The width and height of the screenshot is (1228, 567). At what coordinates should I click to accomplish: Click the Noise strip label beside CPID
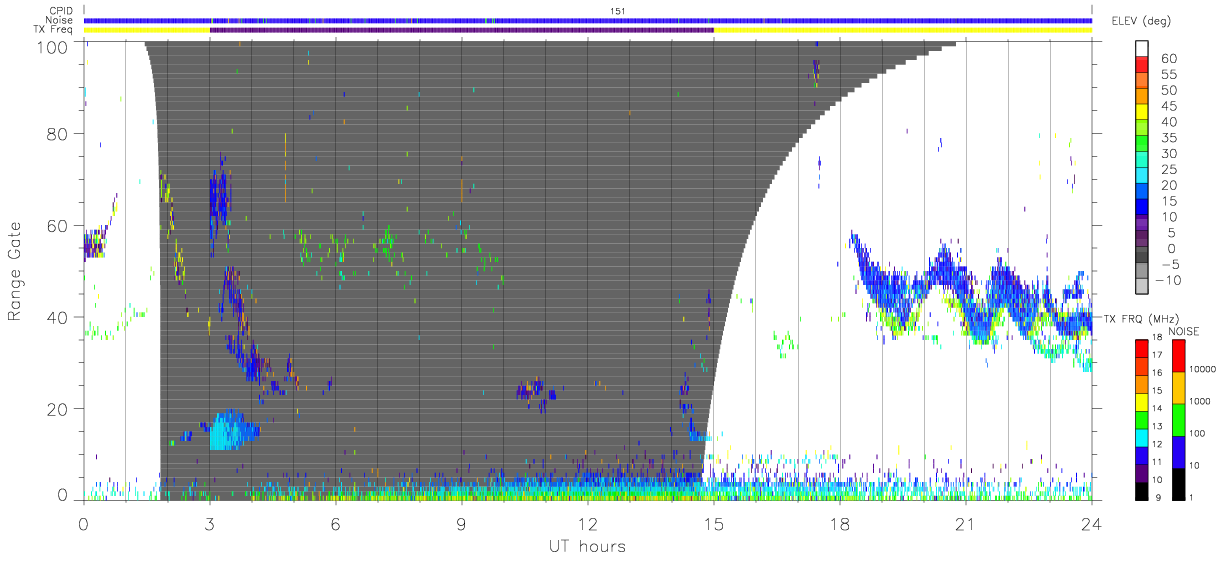pyautogui.click(x=60, y=20)
